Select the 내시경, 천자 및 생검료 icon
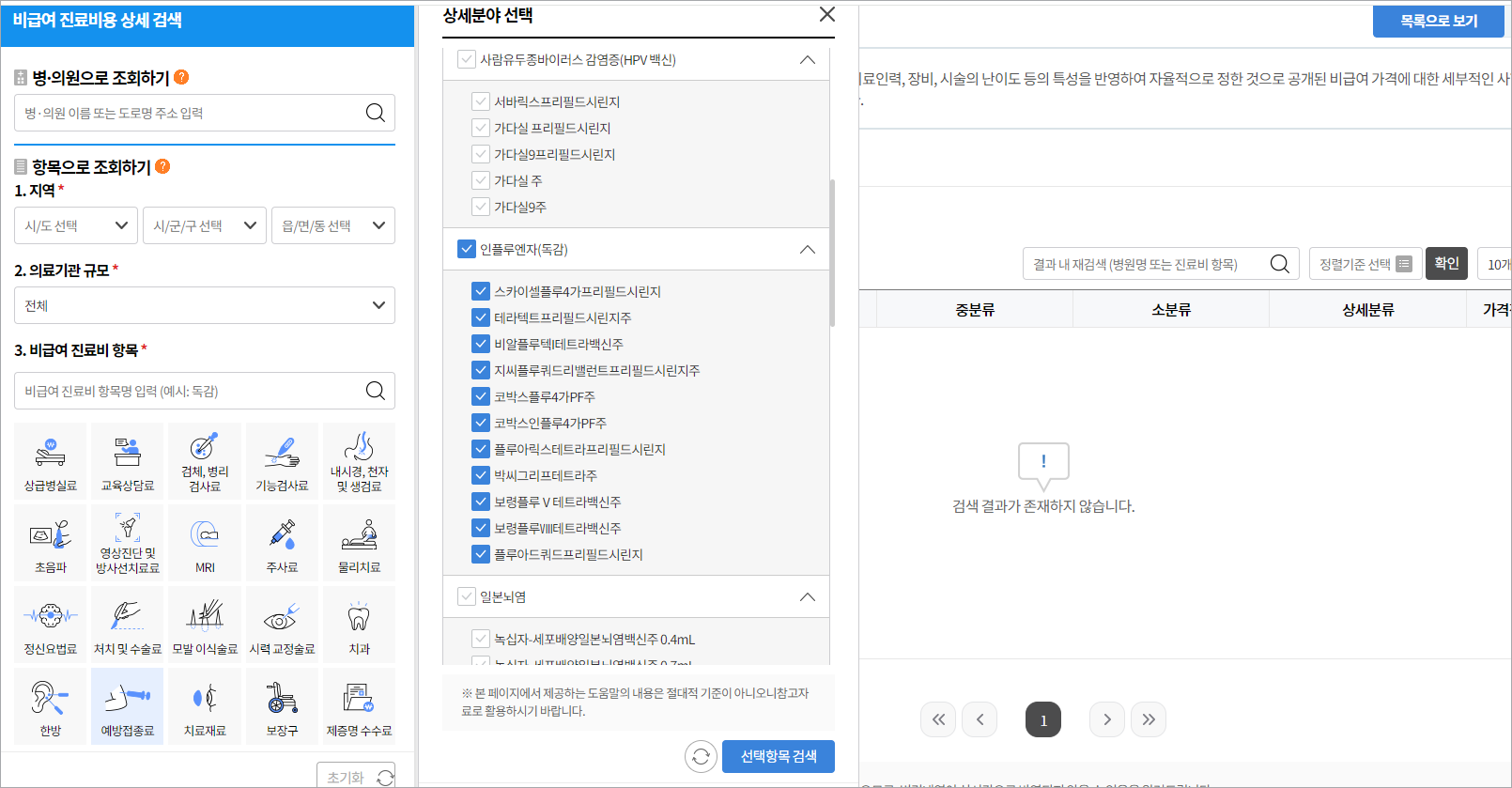 359,461
